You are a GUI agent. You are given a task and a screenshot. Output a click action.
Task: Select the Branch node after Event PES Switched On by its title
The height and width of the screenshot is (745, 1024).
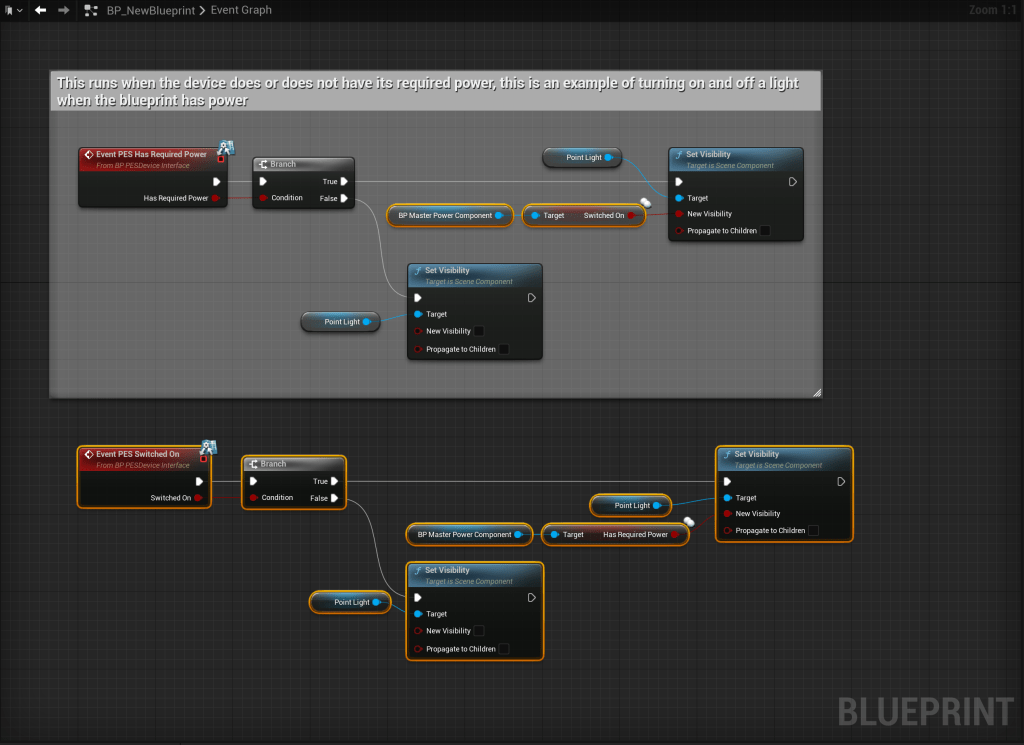pyautogui.click(x=273, y=464)
